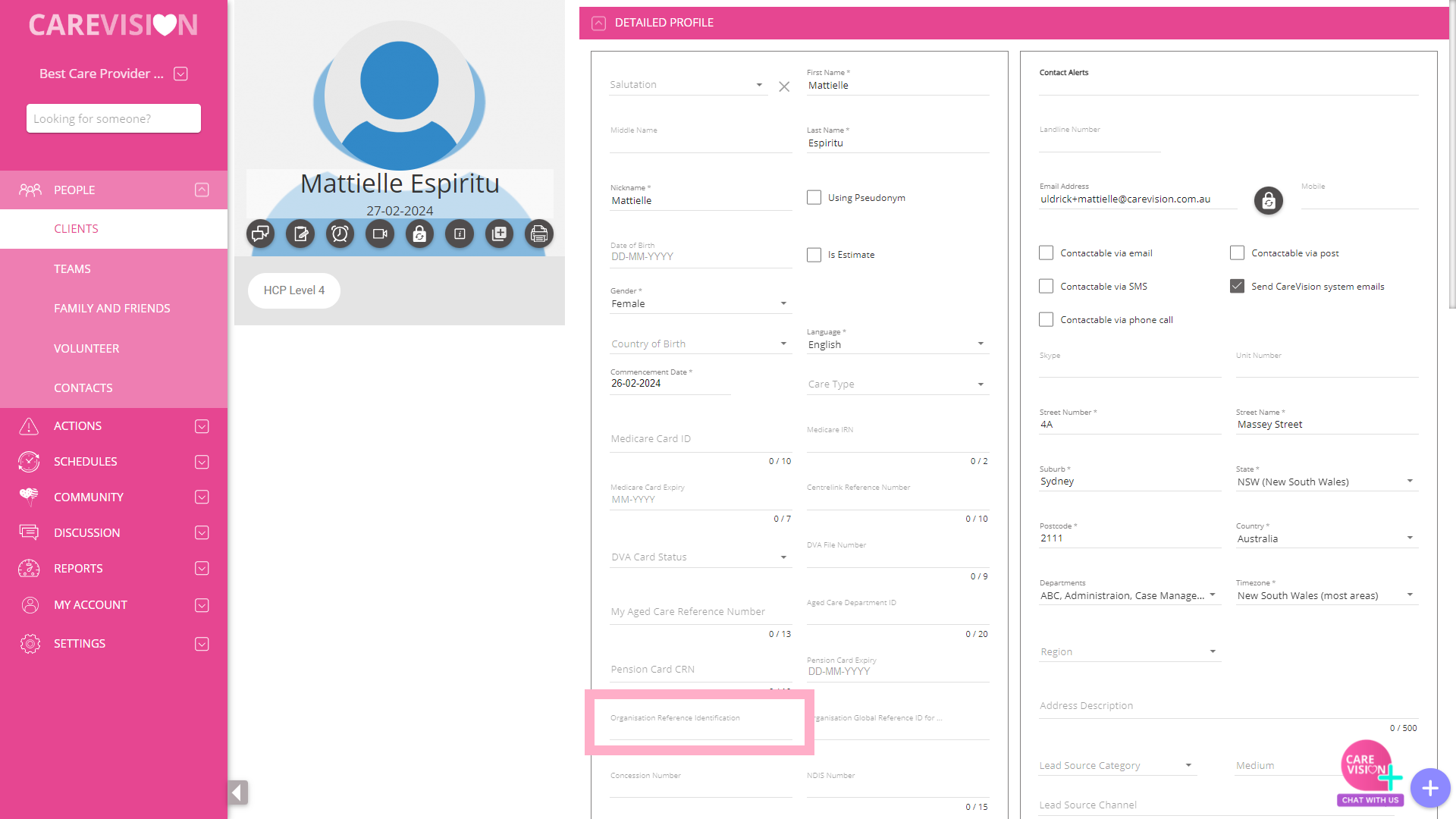This screenshot has height=819, width=1456.
Task: Click the HCP Level 4 tag button
Action: coord(294,290)
